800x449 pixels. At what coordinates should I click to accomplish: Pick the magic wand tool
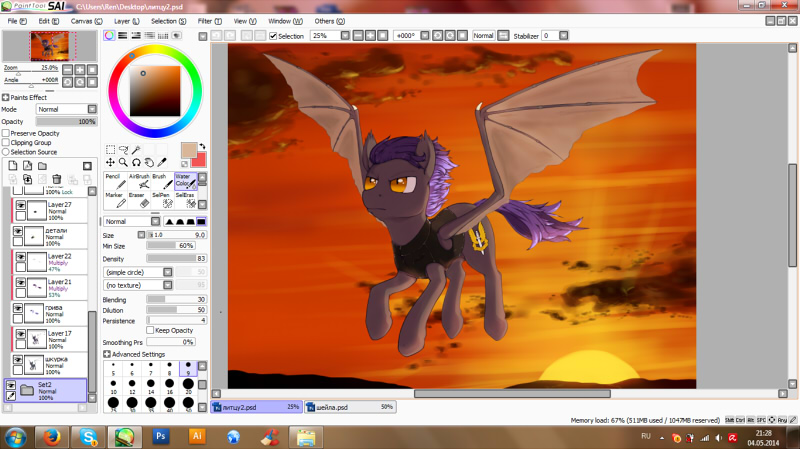click(136, 149)
